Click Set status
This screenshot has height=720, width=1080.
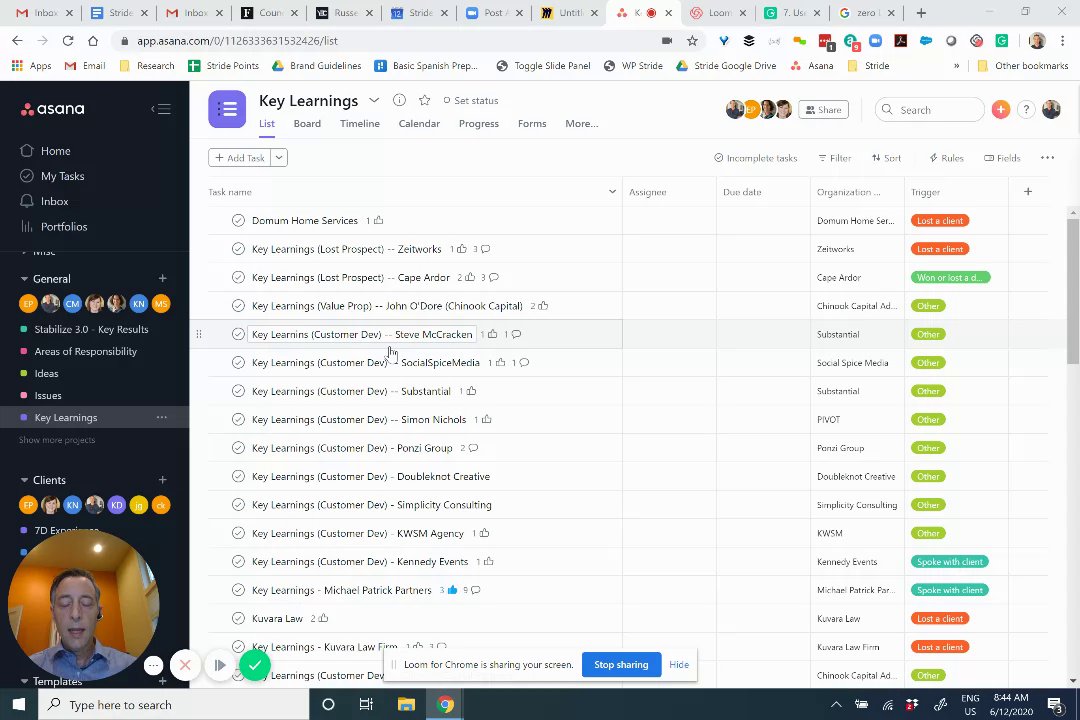470,100
